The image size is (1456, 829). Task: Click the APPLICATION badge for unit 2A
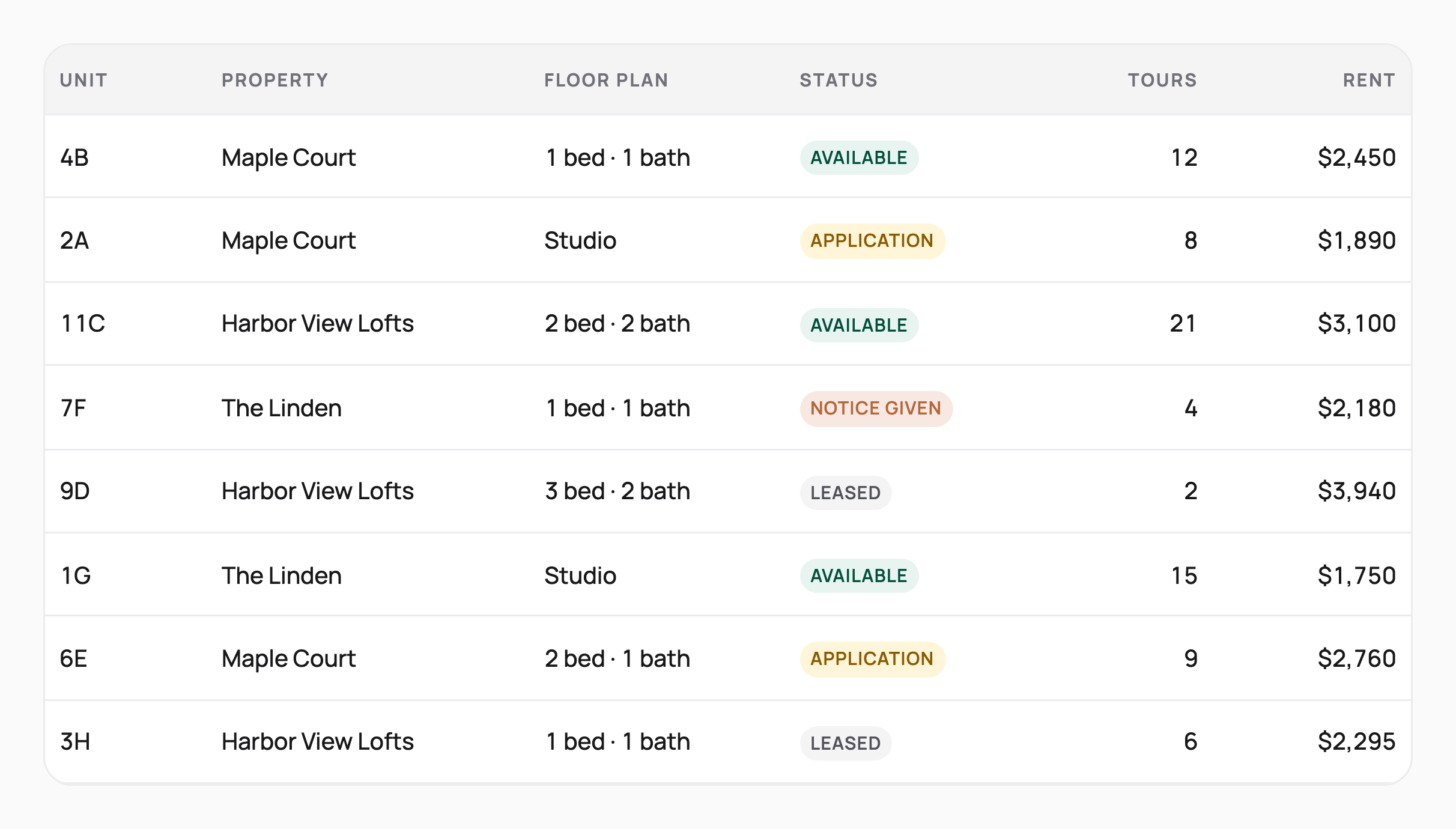[x=872, y=241]
